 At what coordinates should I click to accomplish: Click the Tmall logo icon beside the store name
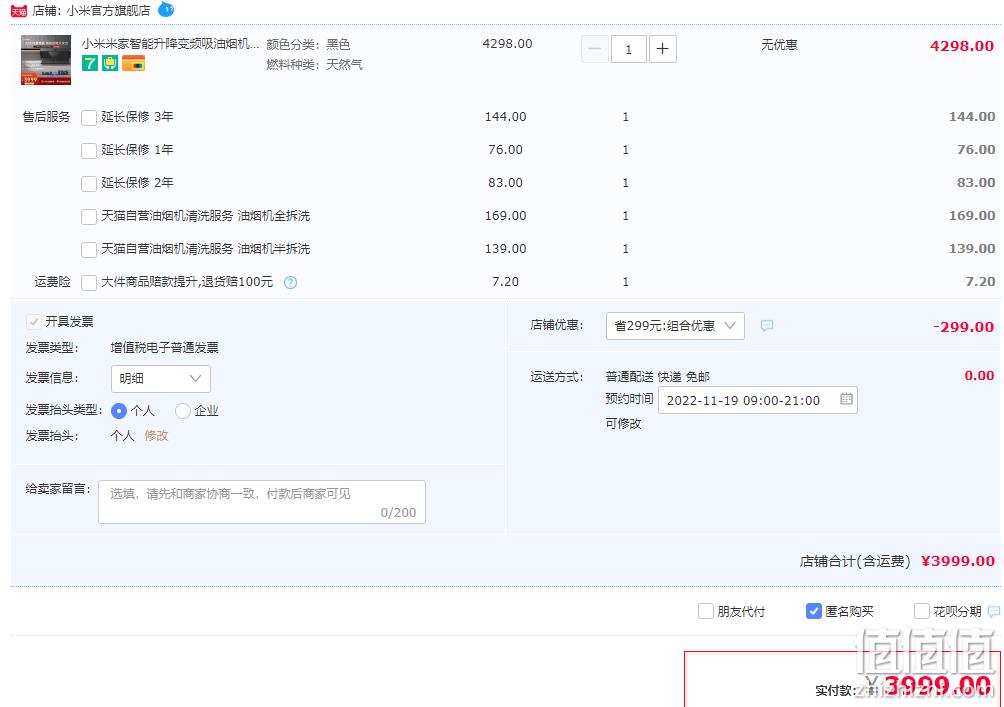19,11
